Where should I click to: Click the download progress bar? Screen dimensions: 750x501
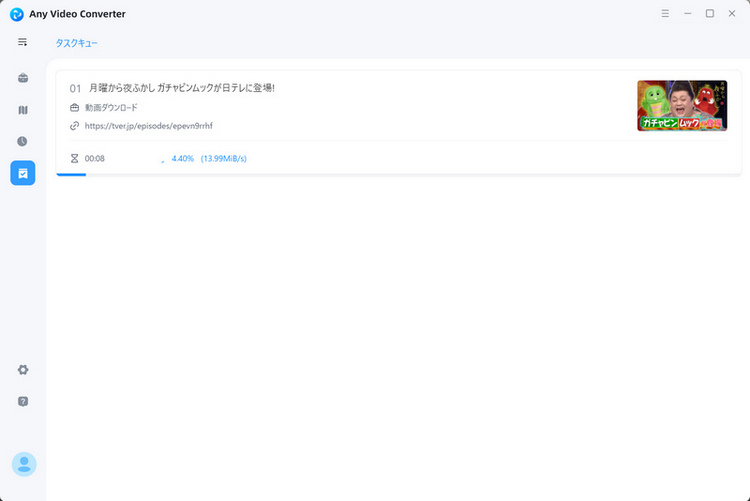[x=398, y=175]
